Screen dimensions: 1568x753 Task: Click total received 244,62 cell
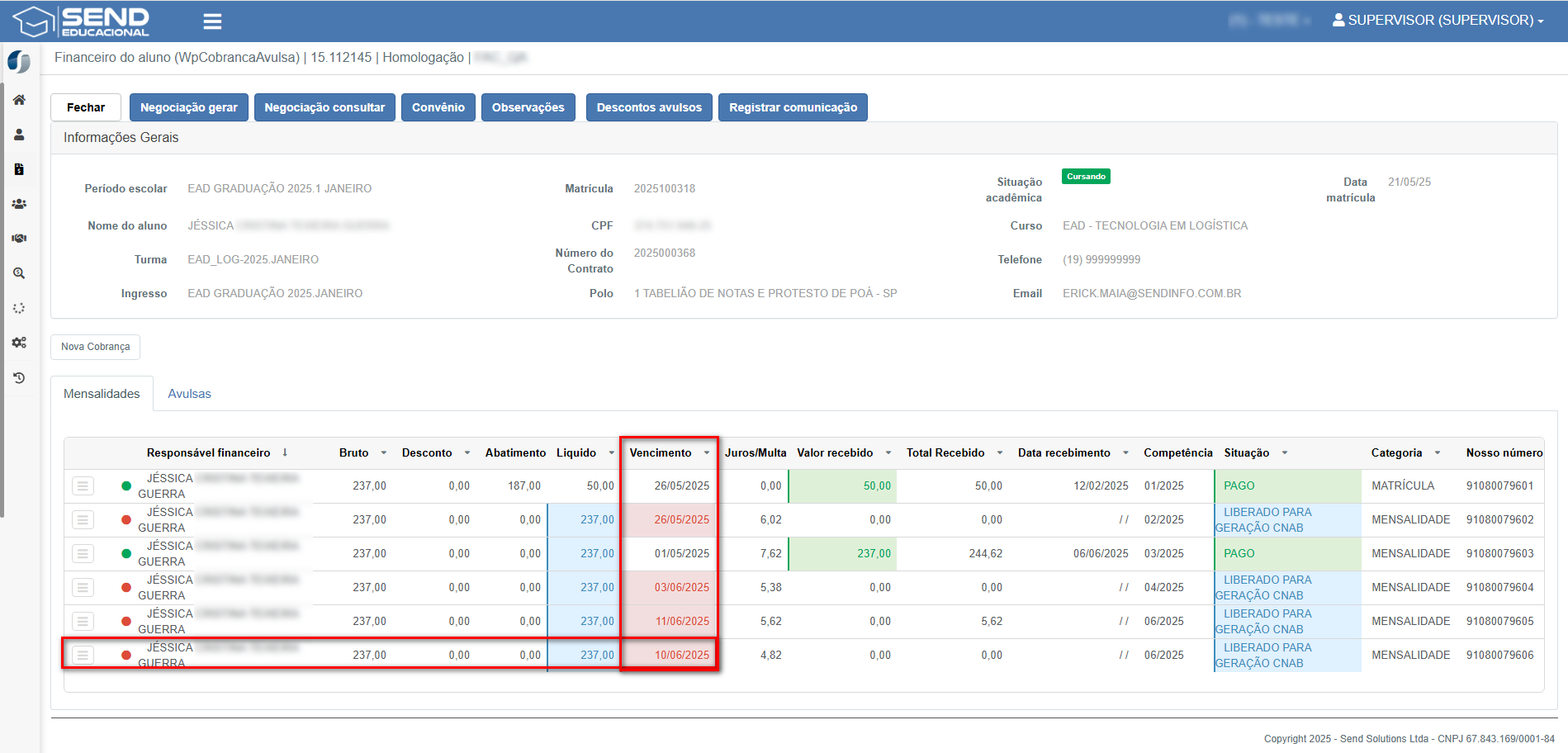point(985,554)
